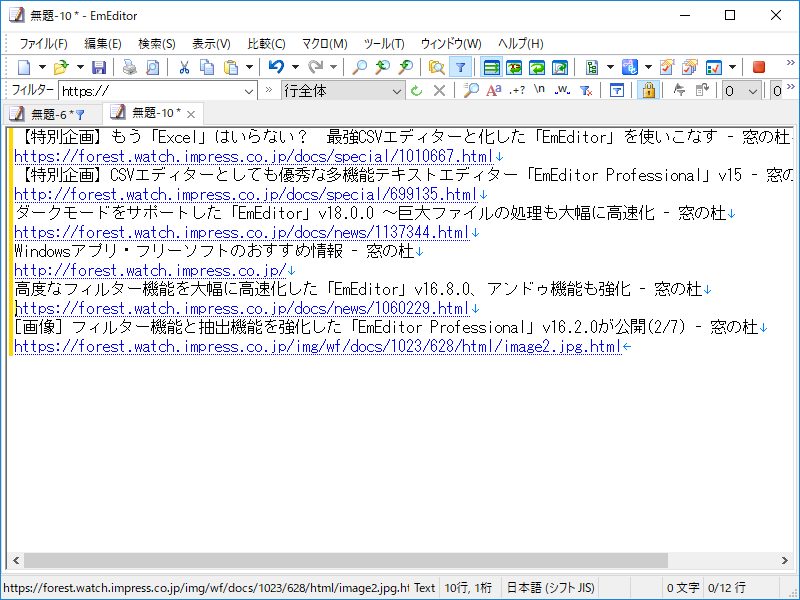Save the document with floppy icon

click(98, 67)
